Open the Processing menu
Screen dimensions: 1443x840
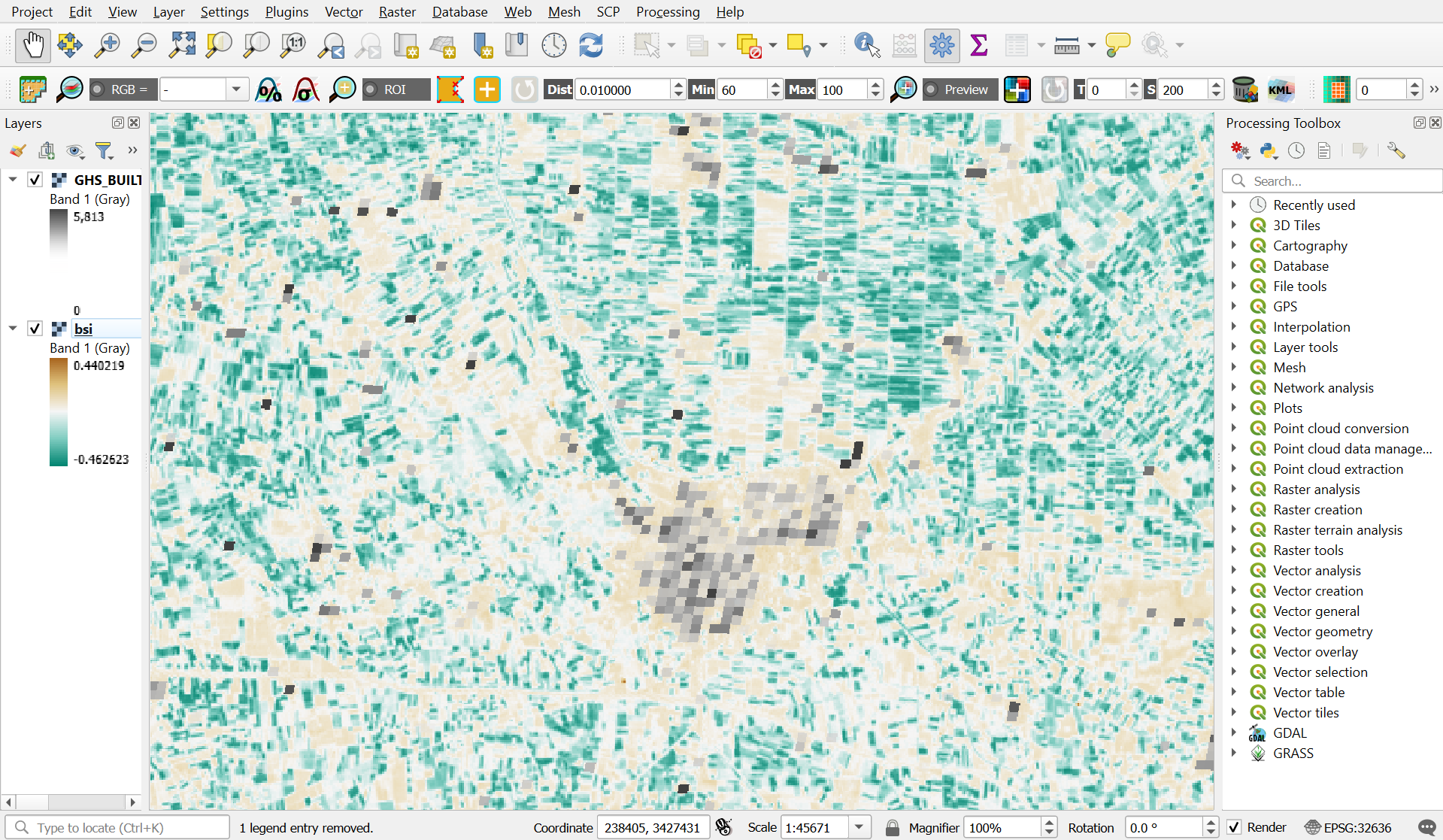pos(667,11)
